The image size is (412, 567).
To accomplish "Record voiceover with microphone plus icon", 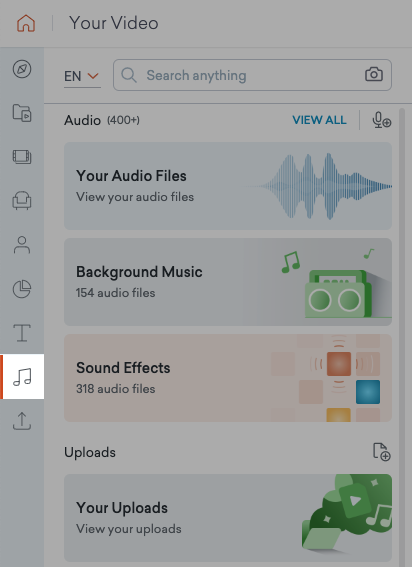I will (382, 120).
